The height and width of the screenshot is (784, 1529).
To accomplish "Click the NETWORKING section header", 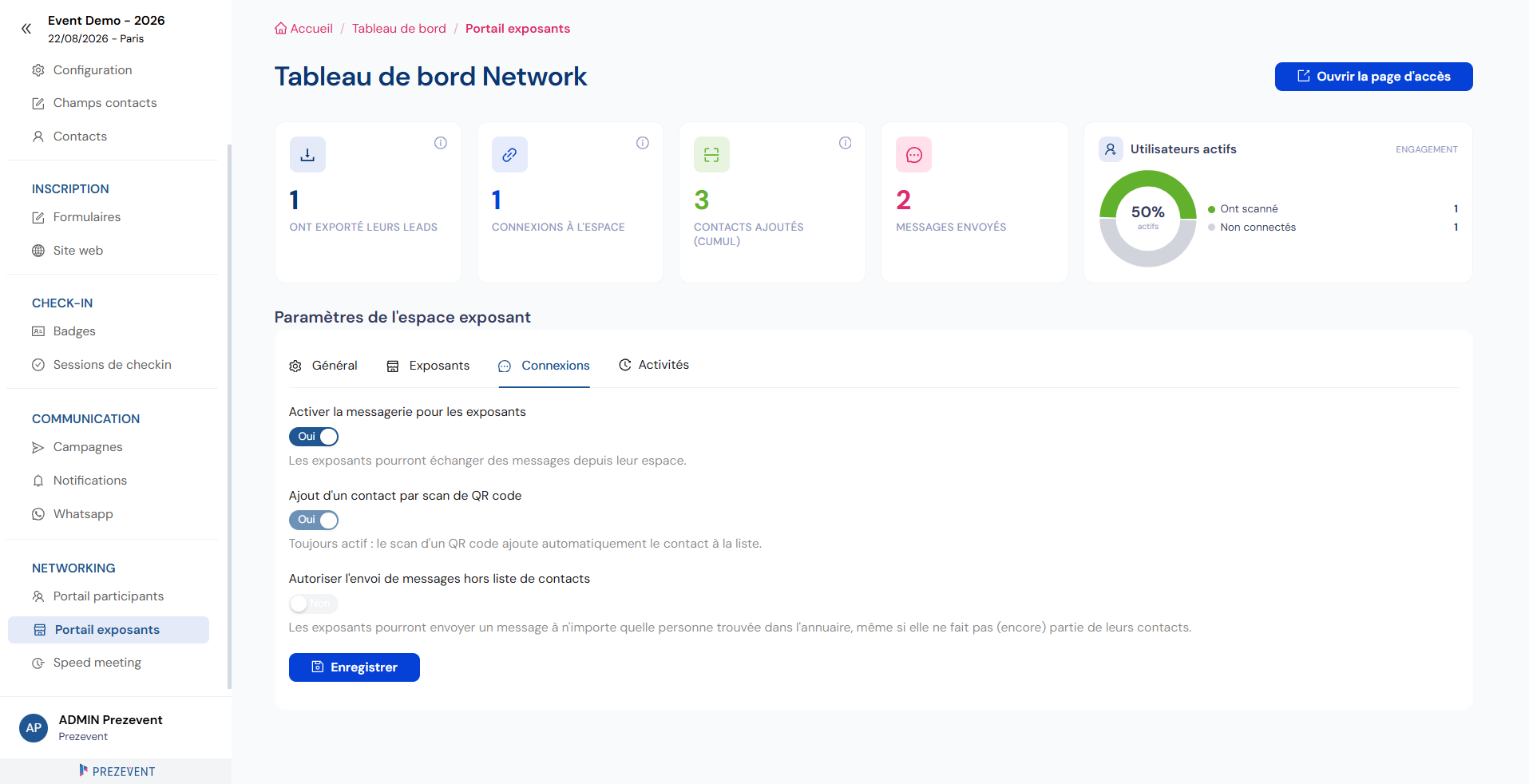I will tap(73, 568).
